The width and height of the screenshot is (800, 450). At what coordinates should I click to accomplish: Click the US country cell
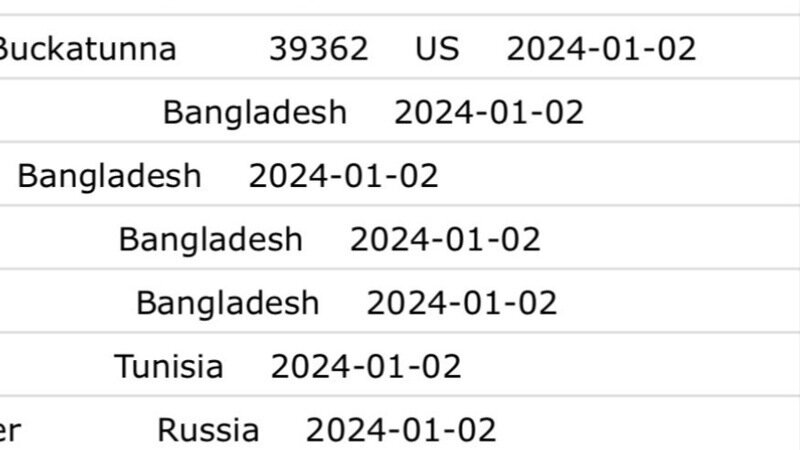437,48
